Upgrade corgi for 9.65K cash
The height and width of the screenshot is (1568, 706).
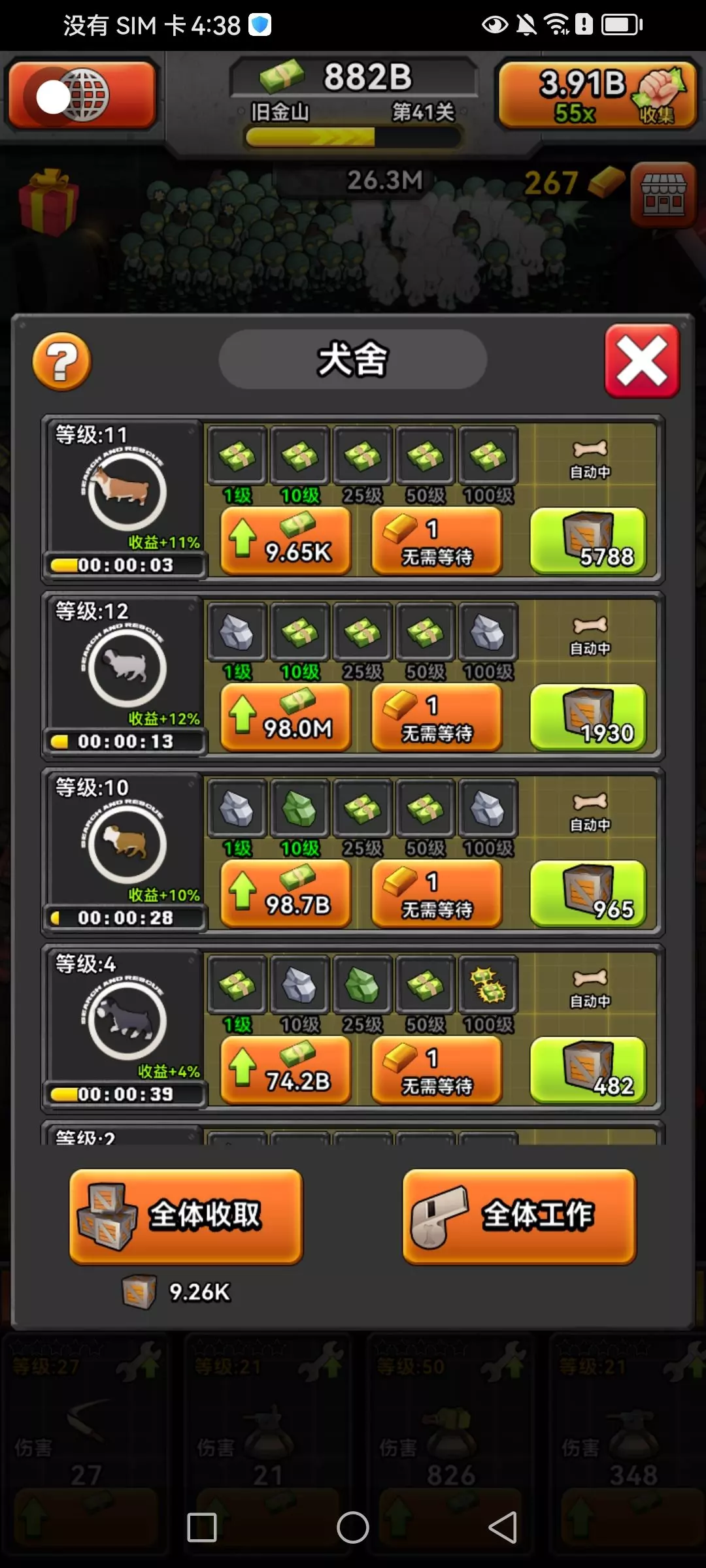pos(286,542)
